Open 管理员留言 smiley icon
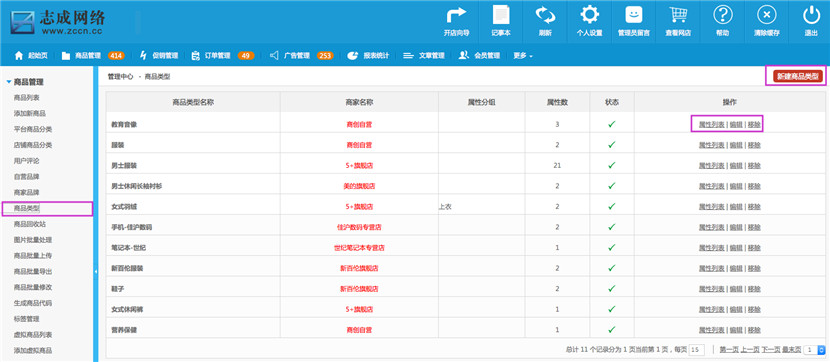The width and height of the screenshot is (830, 362). tap(634, 15)
